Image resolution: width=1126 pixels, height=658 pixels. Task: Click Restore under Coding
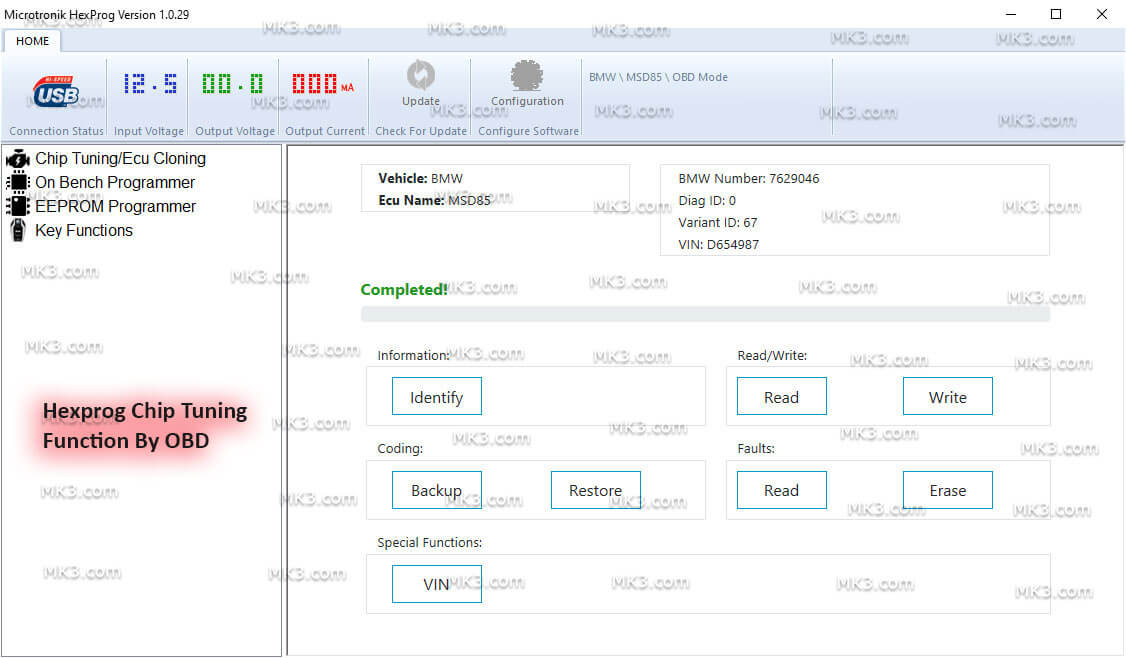coord(595,490)
